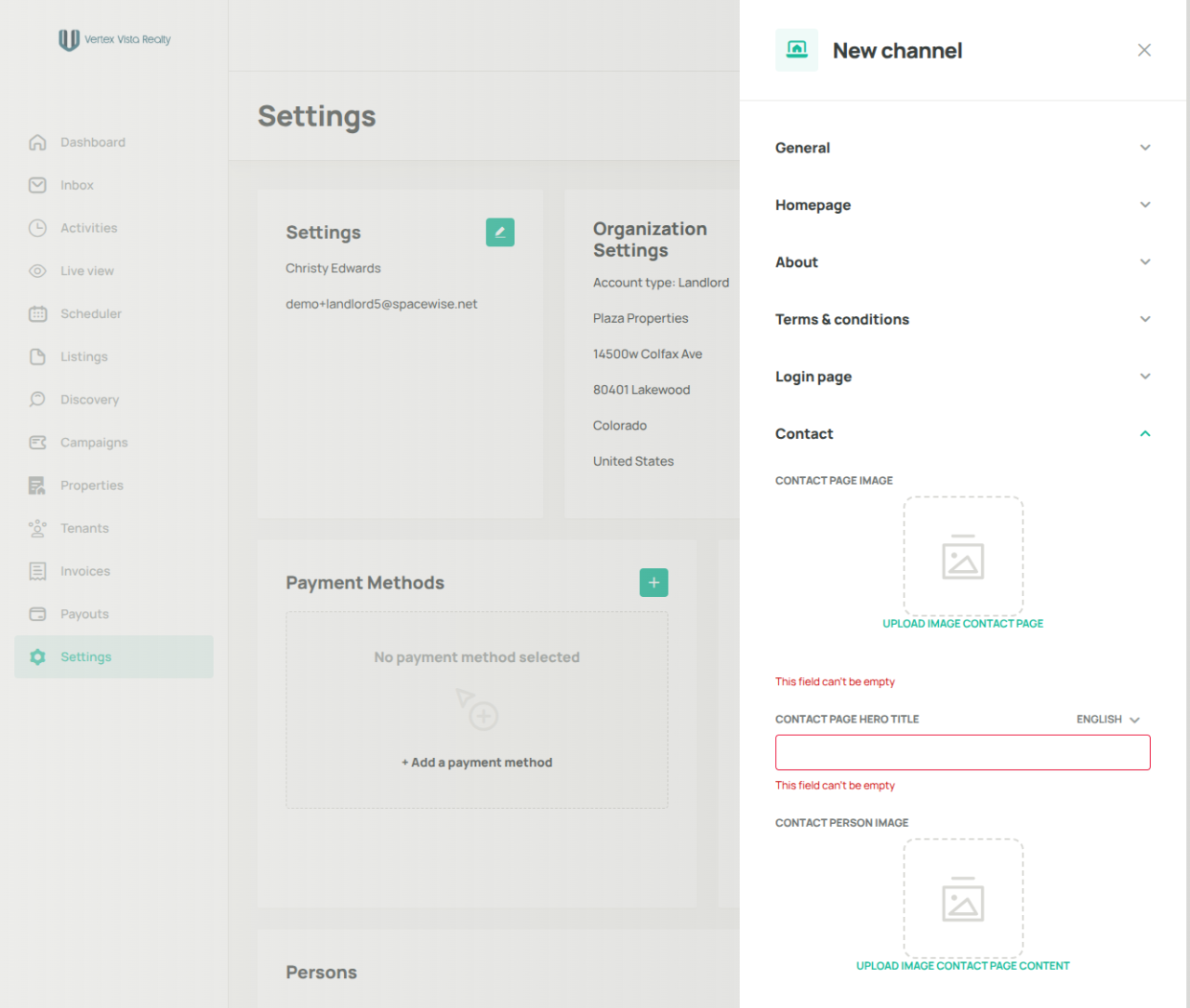Click the green edit pencil on Settings card

500,232
